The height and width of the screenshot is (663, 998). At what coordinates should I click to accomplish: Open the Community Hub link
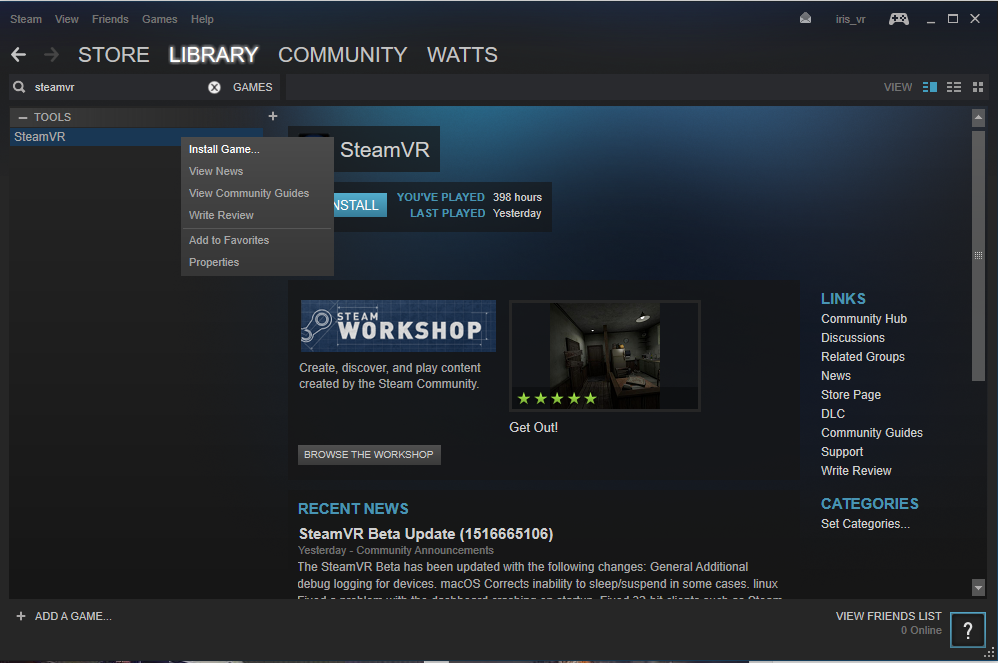click(x=864, y=319)
